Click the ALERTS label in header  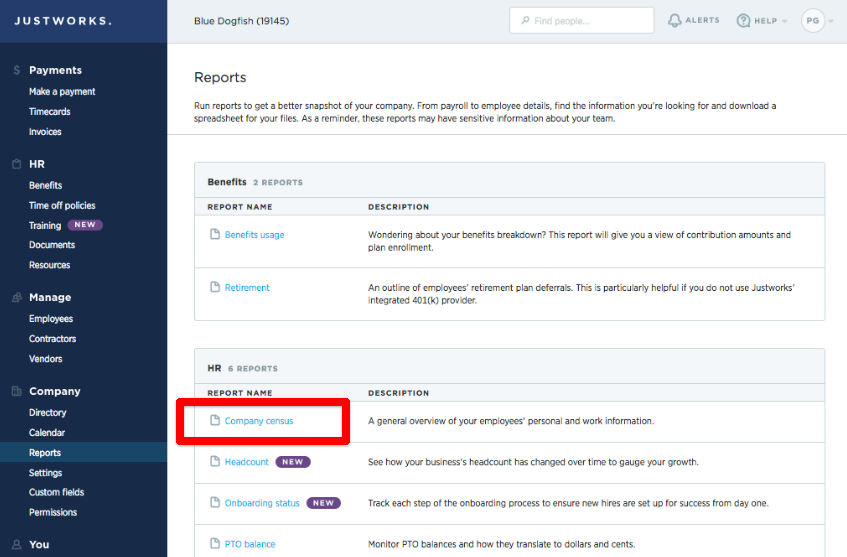click(x=702, y=20)
